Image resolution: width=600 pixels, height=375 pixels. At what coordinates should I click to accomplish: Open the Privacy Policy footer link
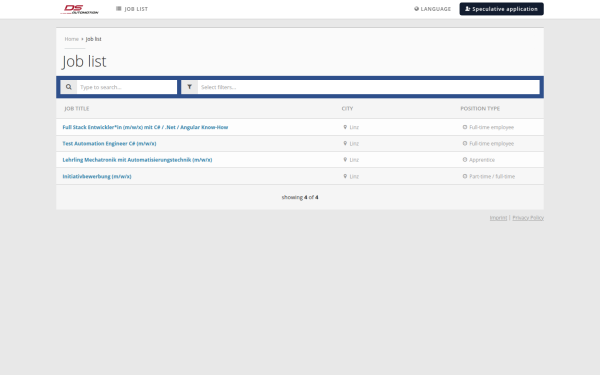pos(528,218)
